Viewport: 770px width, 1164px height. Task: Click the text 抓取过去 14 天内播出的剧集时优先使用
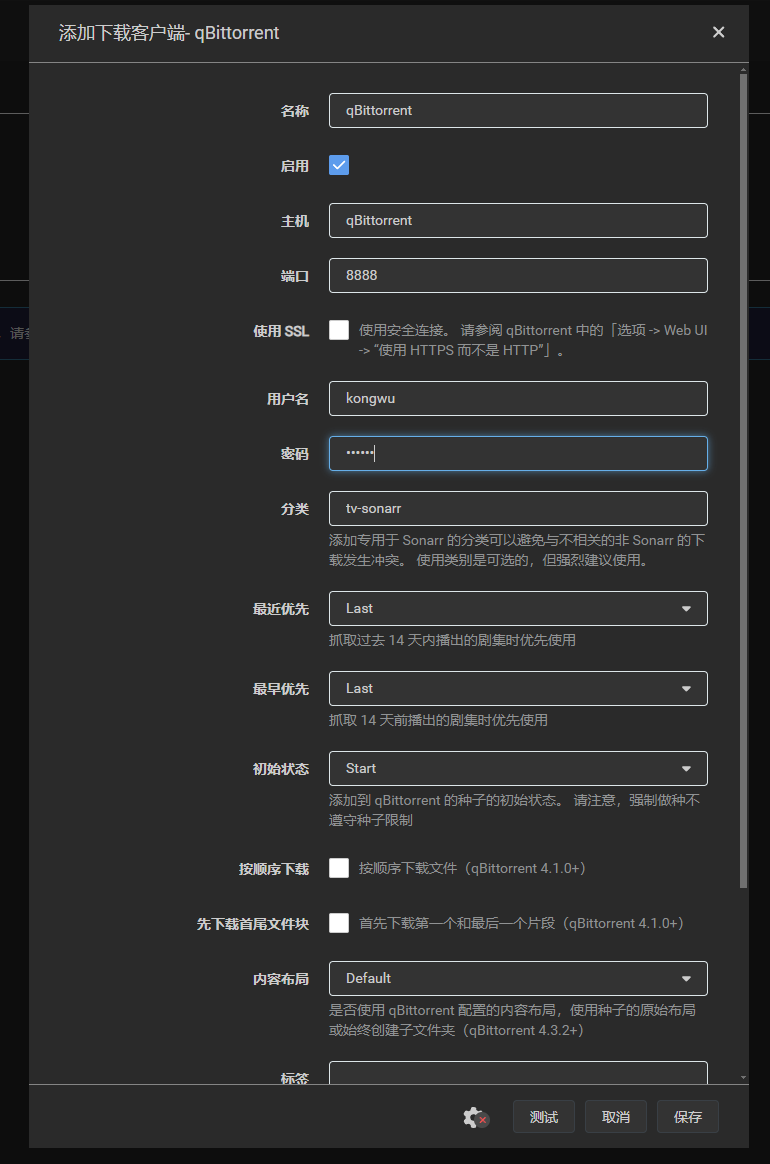point(452,640)
